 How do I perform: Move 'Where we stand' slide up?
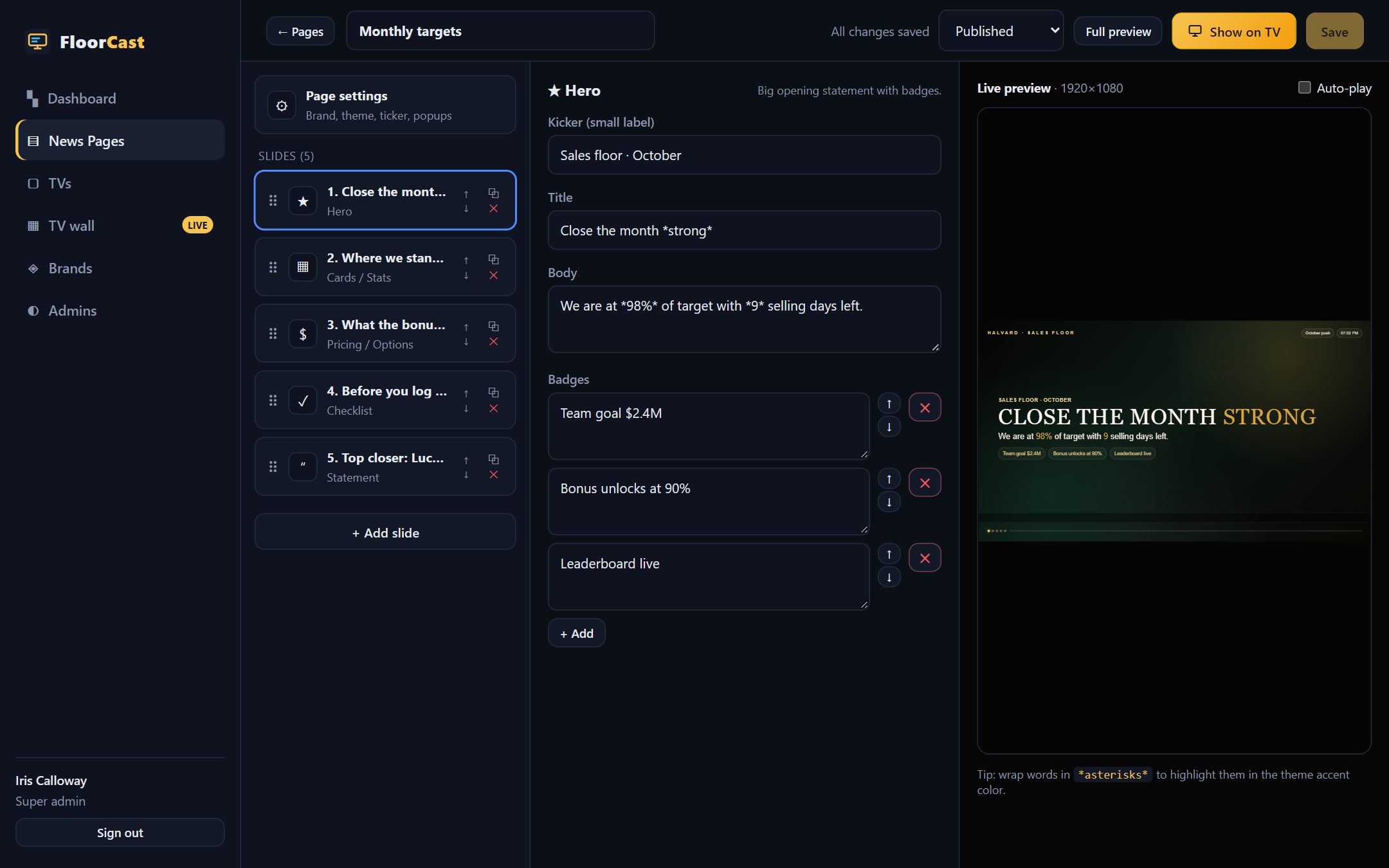pos(466,260)
